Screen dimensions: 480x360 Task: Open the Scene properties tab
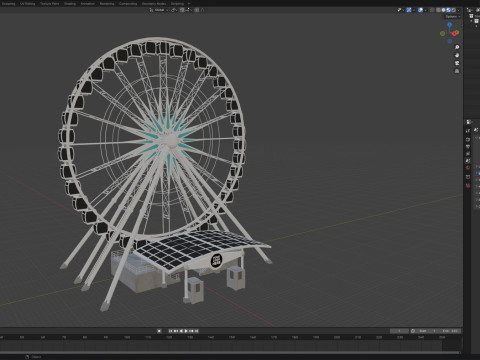(x=468, y=161)
